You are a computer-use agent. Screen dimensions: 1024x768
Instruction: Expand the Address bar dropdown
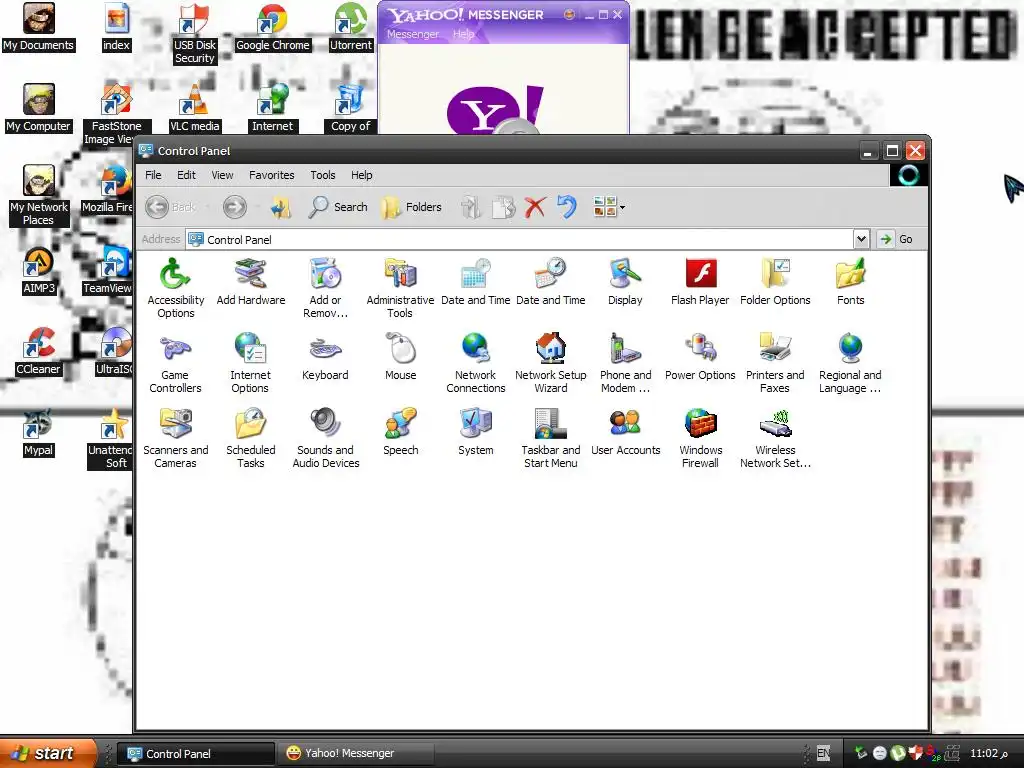tap(861, 239)
